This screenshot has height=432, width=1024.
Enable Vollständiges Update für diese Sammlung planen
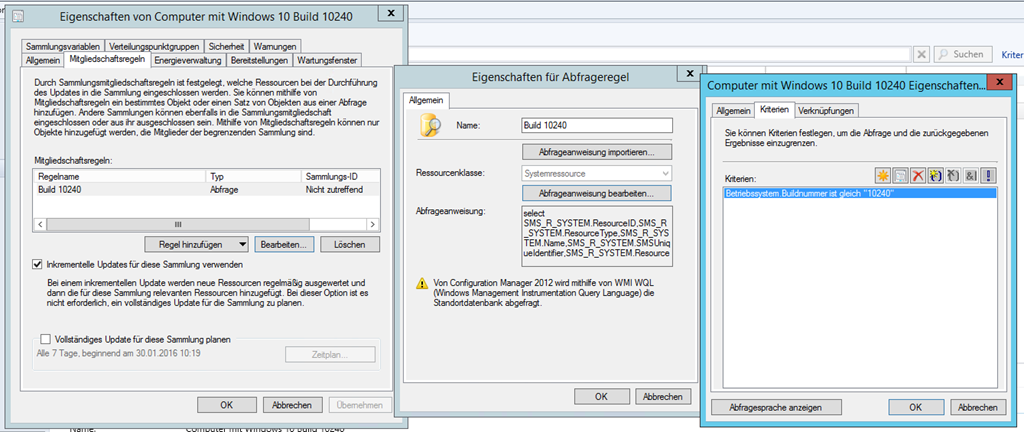[44, 340]
